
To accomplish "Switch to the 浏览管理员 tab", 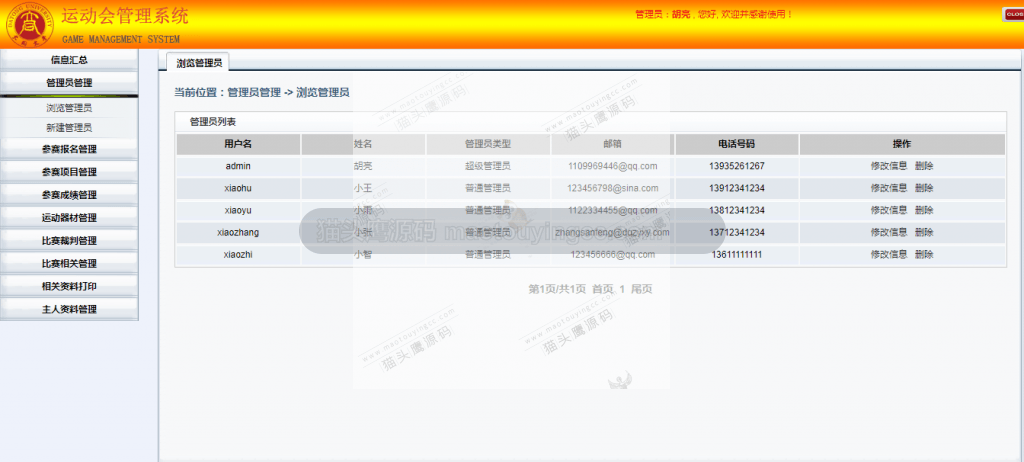I will tap(199, 63).
